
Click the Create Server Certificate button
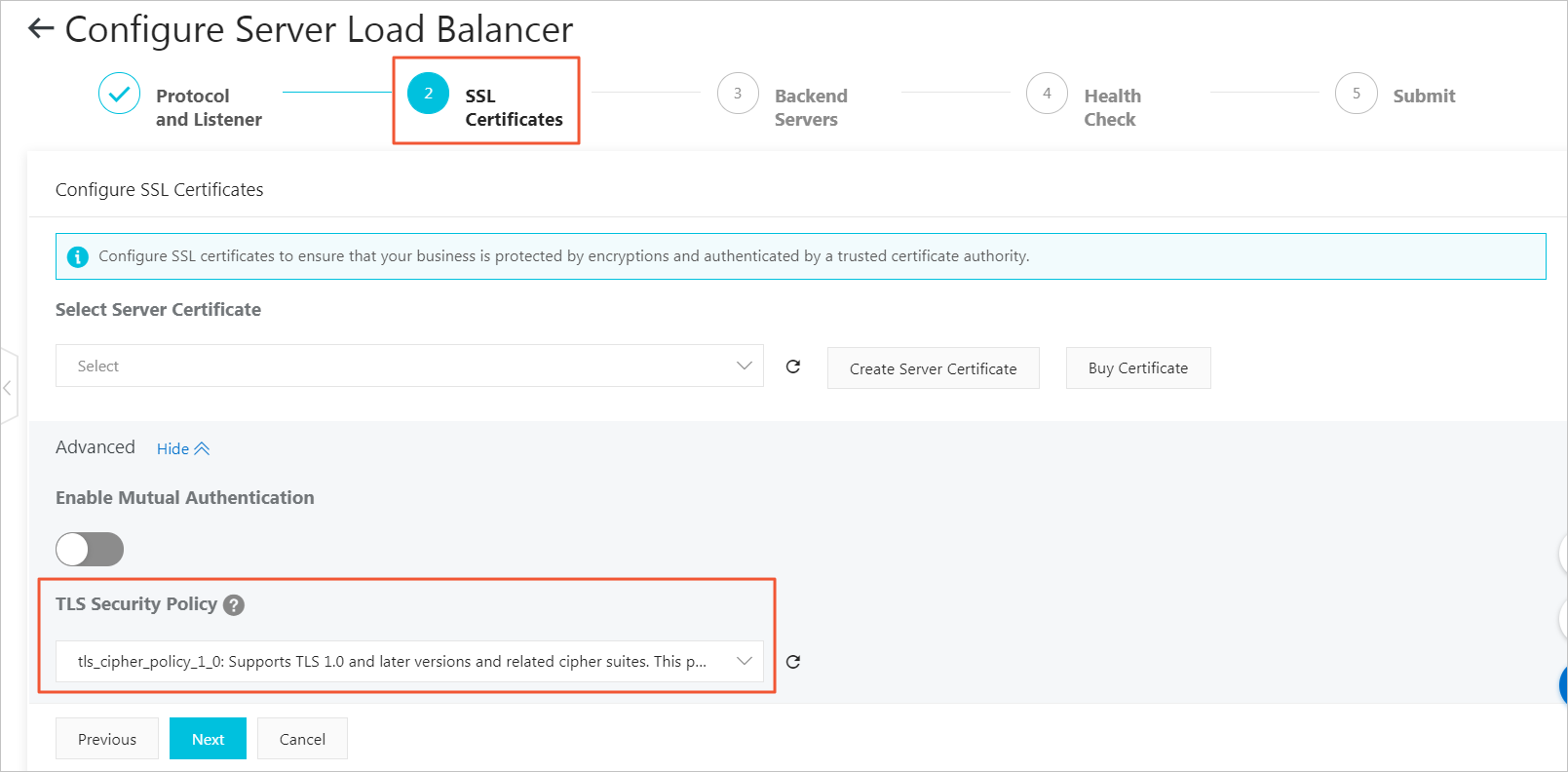tap(933, 368)
